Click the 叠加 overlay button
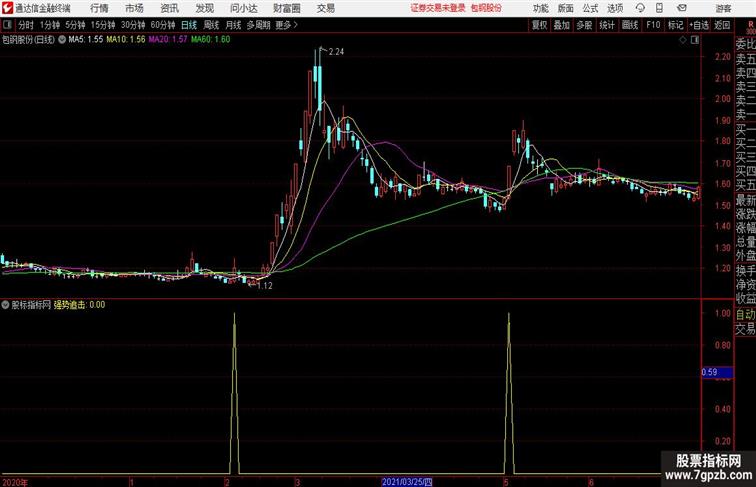The image size is (756, 487). tap(562, 25)
